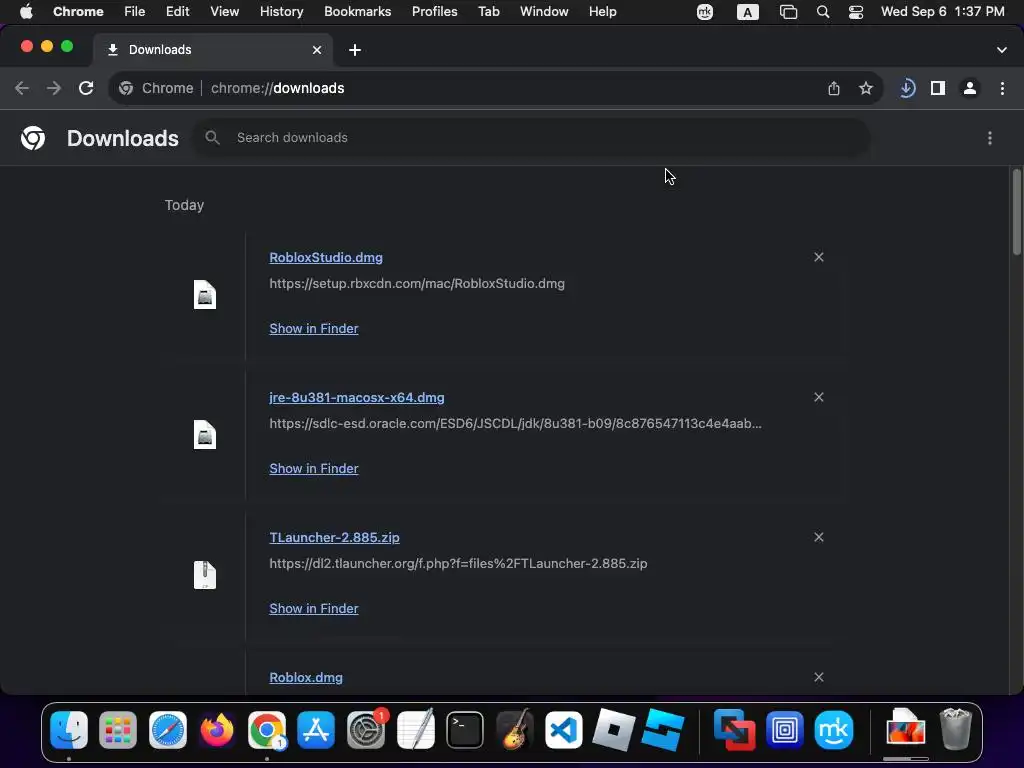The image size is (1024, 768).
Task: Click the input source A icon
Action: pyautogui.click(x=748, y=12)
